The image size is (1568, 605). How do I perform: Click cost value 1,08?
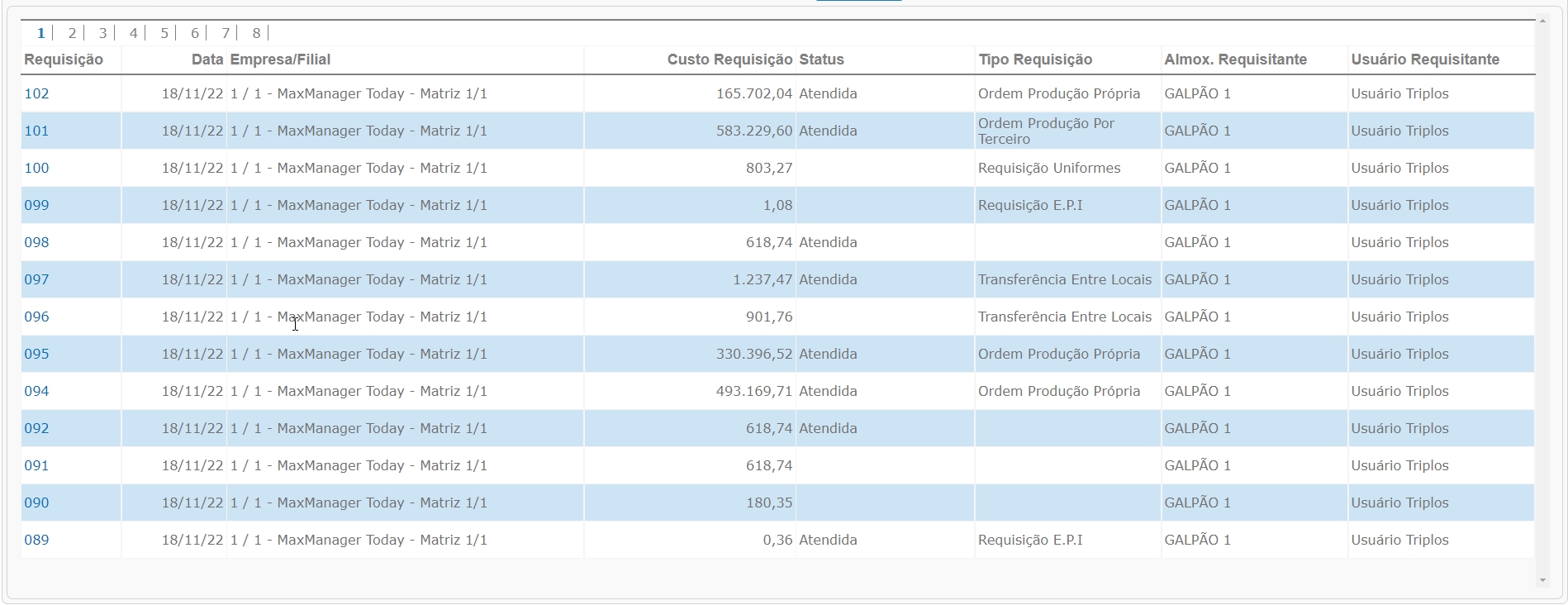[x=777, y=205]
